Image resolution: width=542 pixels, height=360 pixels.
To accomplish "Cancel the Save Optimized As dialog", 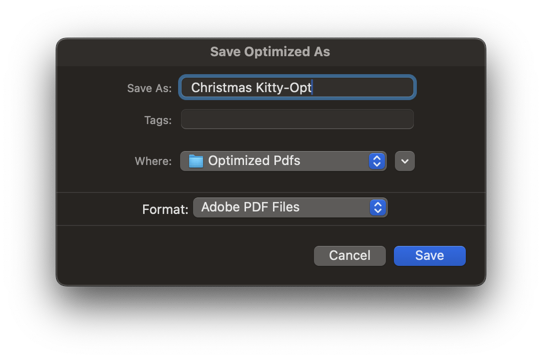I will 349,256.
